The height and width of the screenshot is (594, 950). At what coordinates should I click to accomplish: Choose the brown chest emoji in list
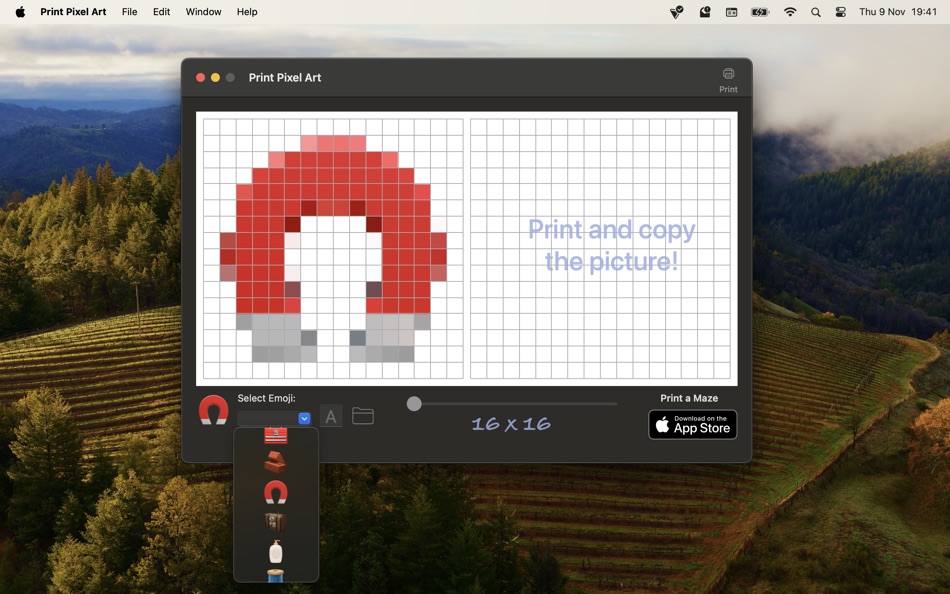point(276,522)
